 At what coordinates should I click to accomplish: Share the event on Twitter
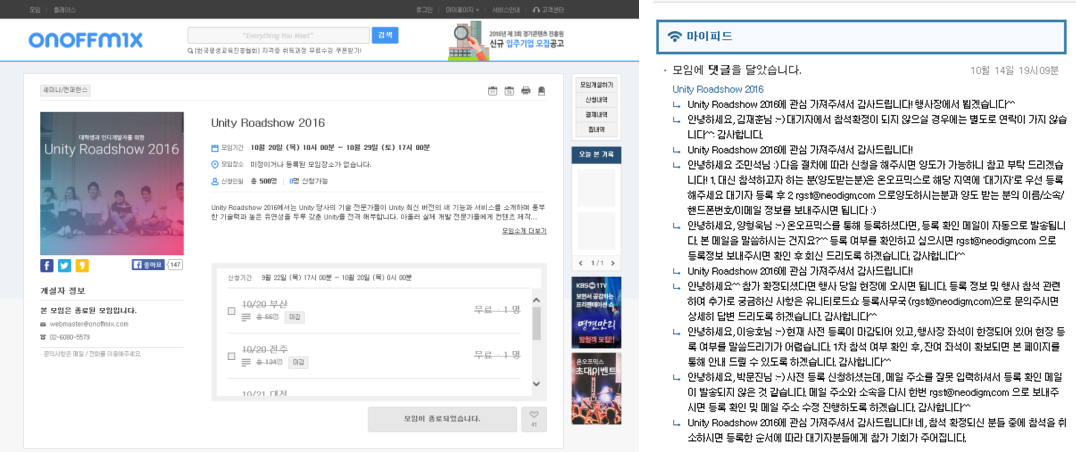[64, 265]
